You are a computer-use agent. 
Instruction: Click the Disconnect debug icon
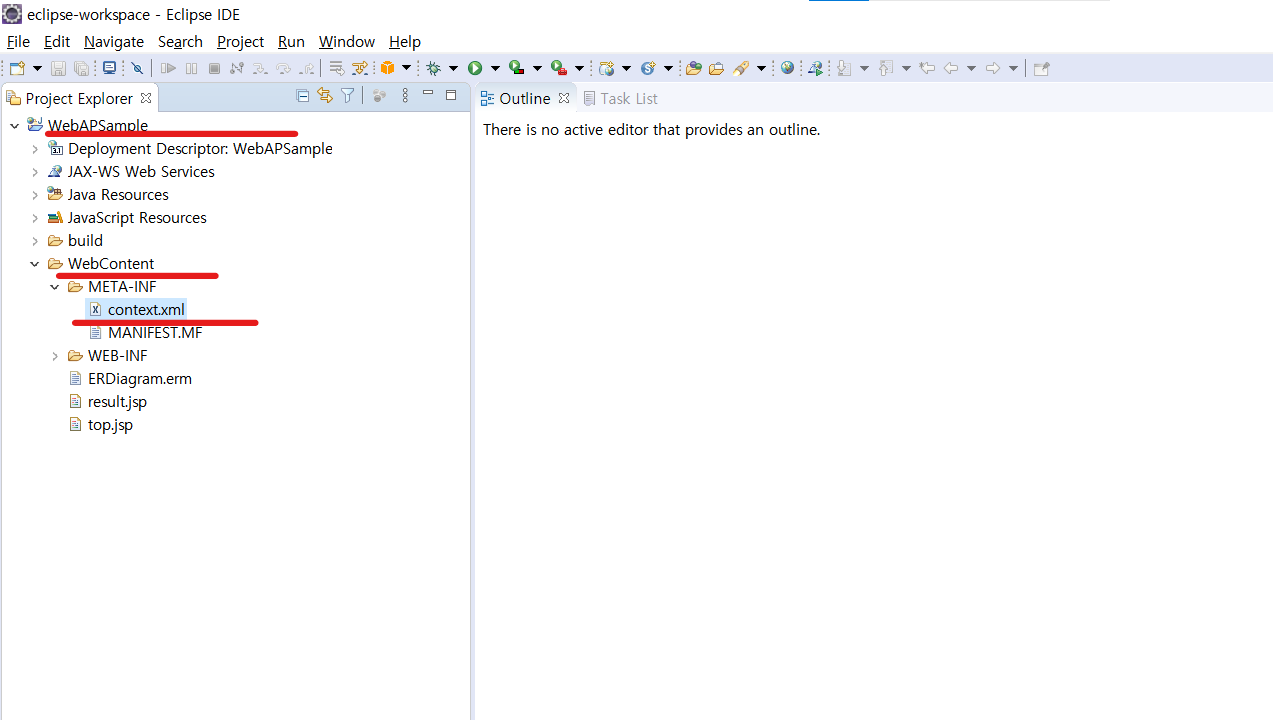[x=236, y=68]
